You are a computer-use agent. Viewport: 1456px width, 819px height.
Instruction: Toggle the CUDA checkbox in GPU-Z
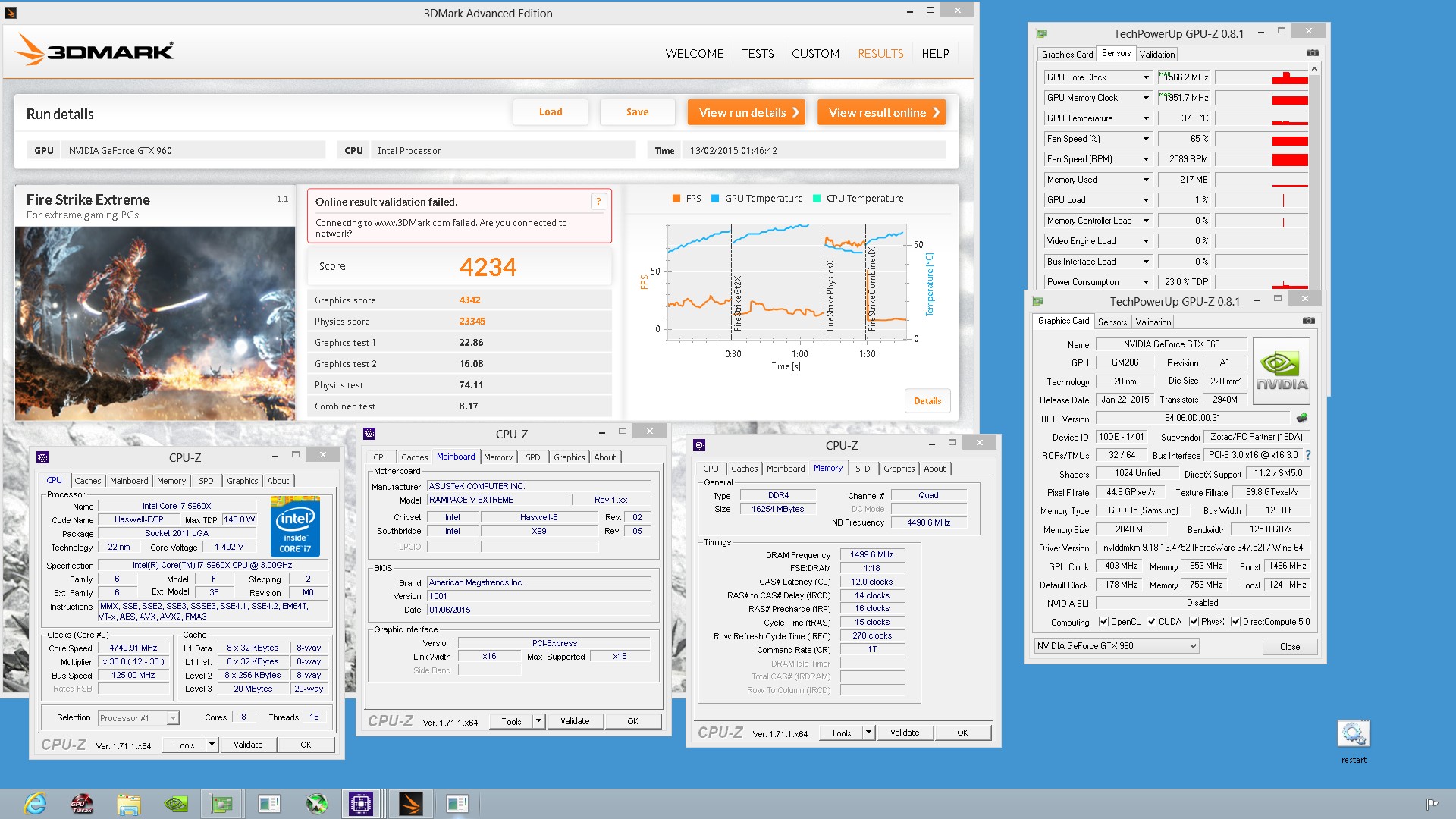point(1151,622)
